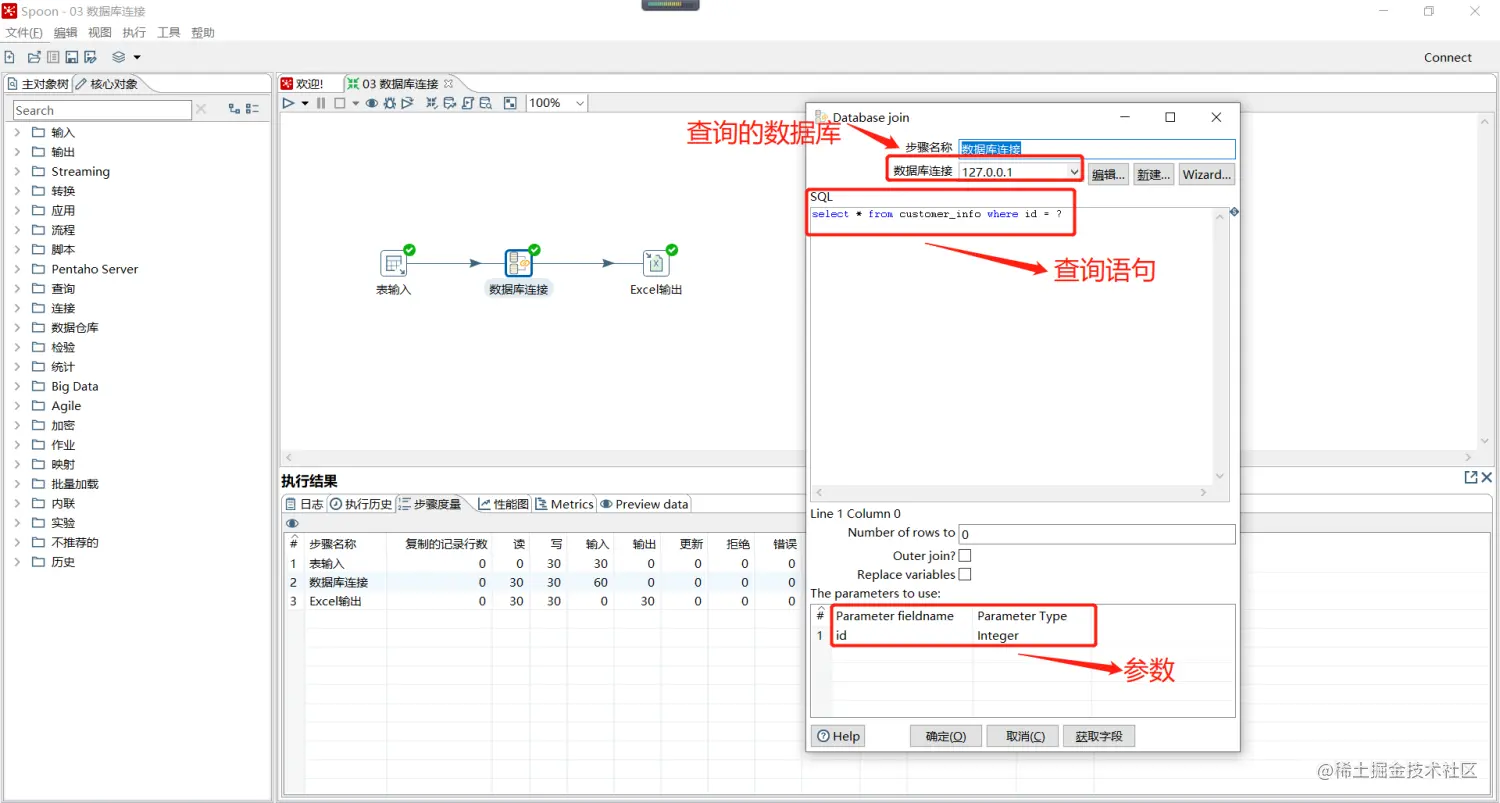The width and height of the screenshot is (1500, 803).
Task: Switch to the 主对象树 tab
Action: 38,84
